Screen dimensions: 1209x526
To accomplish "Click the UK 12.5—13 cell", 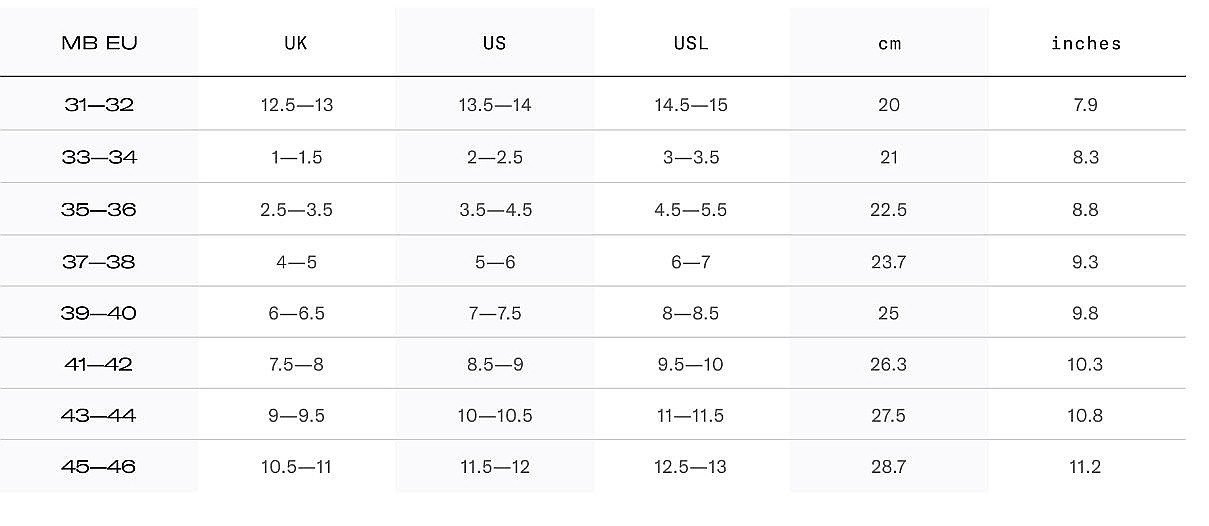I will tap(296, 105).
